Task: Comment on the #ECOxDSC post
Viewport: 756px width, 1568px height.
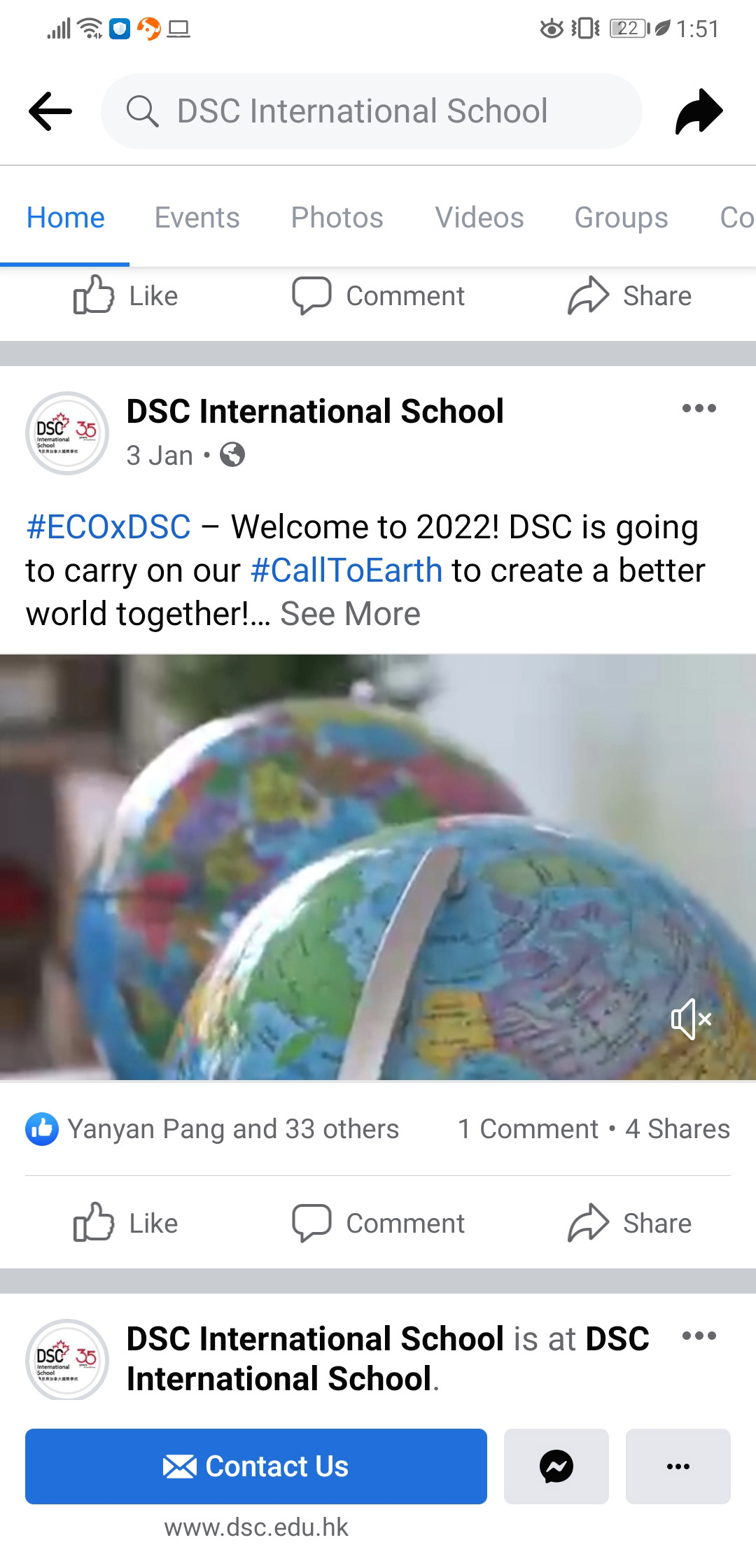Action: coord(378,1223)
